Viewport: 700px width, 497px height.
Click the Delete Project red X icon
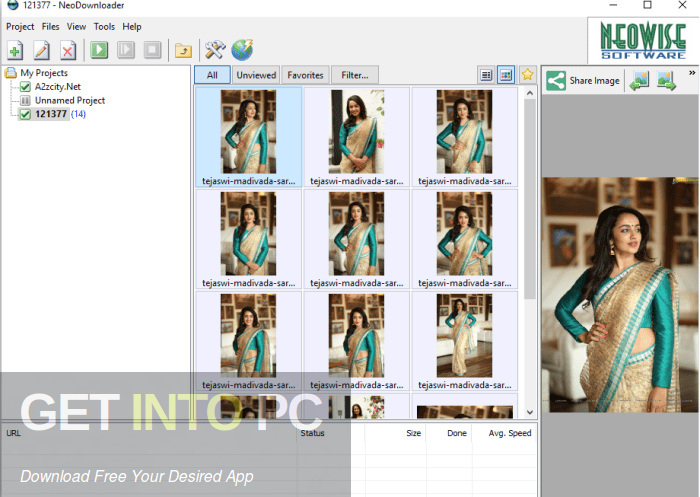pos(67,50)
